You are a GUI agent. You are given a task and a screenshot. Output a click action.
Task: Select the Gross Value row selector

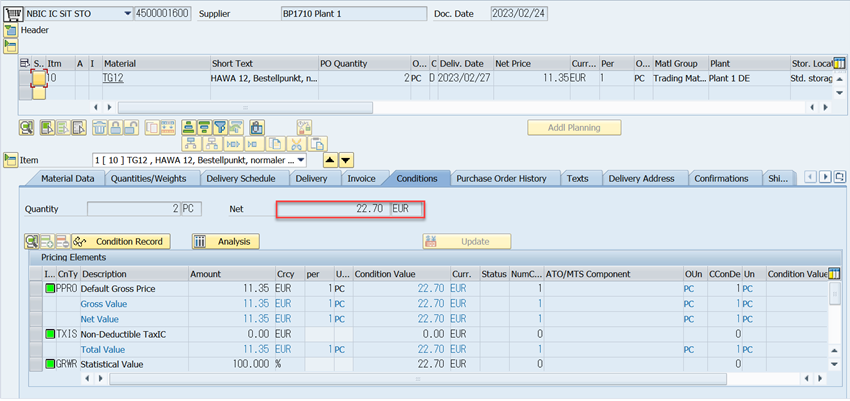35,304
